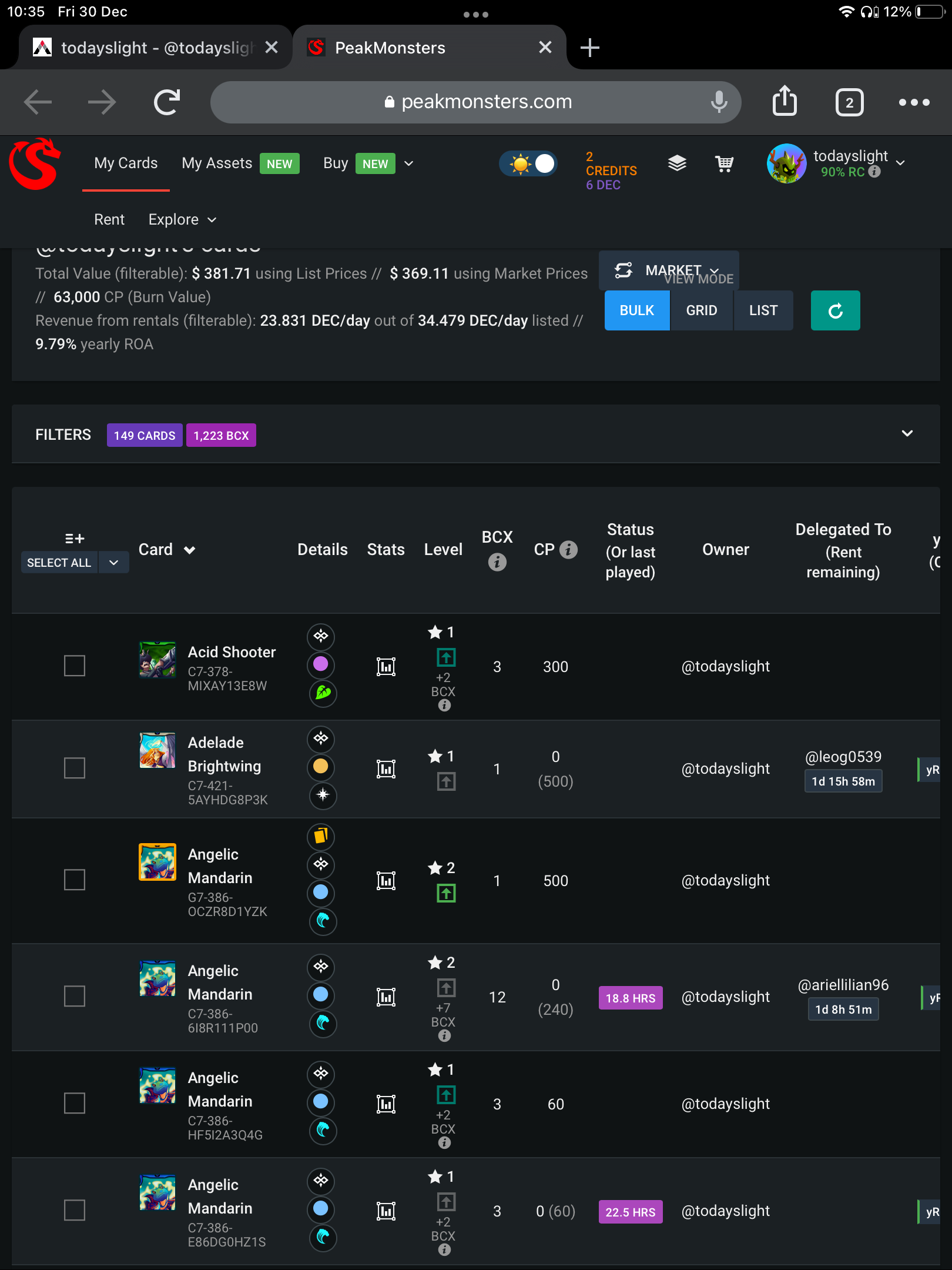Check Angelic Mandarin G7-386-OCZR8D1YZK checkbox

coord(75,880)
